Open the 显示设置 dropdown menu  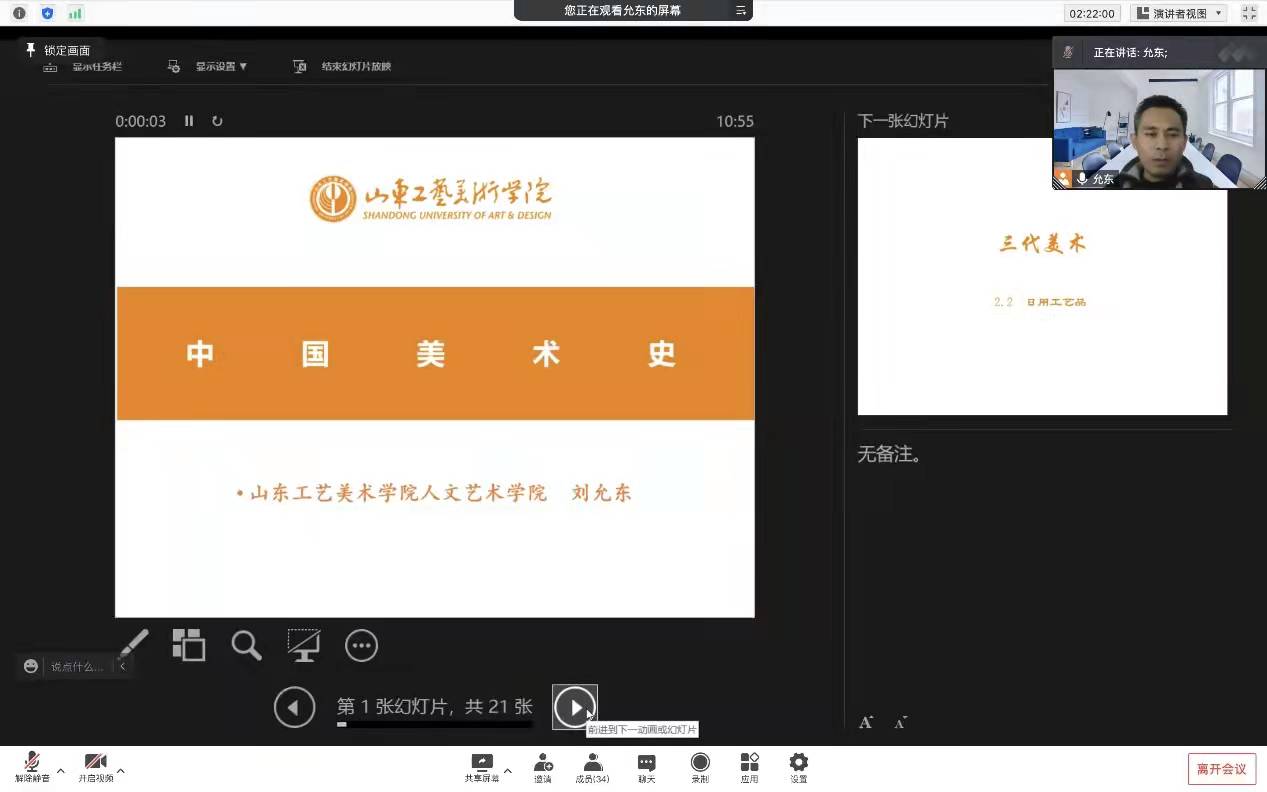[220, 67]
